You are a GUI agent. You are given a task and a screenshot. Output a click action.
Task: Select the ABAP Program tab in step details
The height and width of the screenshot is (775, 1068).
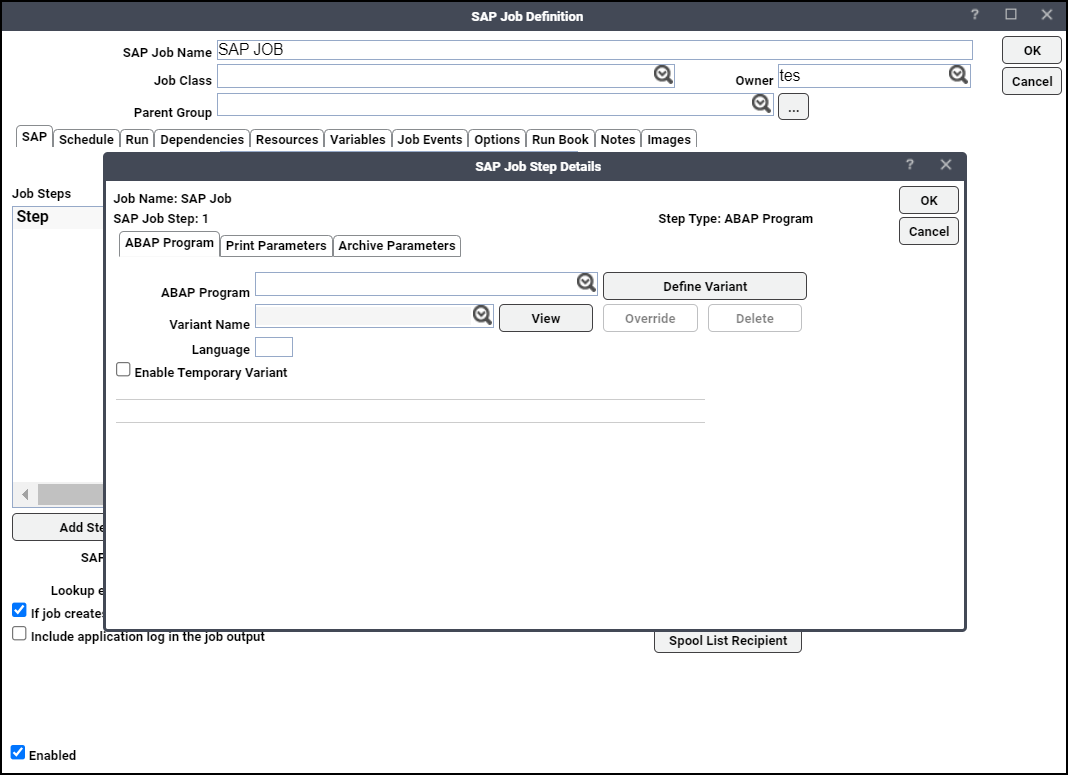169,243
